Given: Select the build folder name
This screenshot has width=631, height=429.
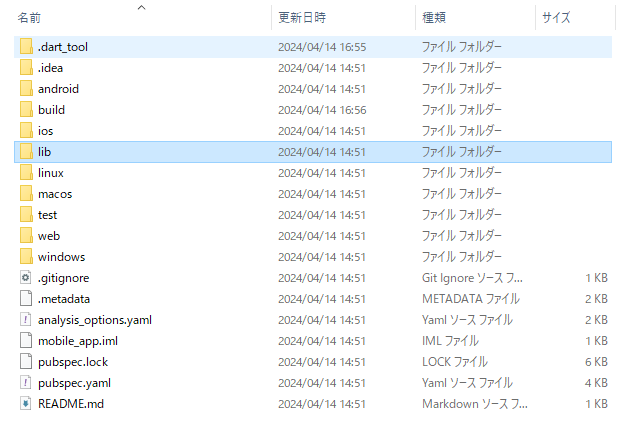Looking at the screenshot, I should pos(51,110).
